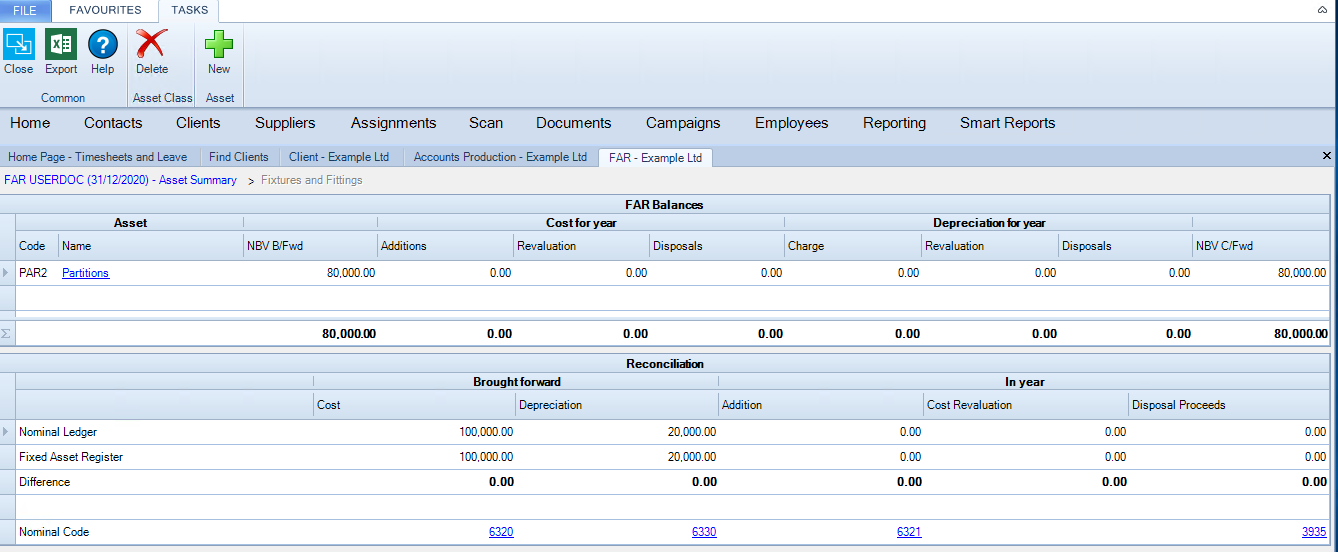Open Reporting in navigation bar
Screen dimensions: 1338x552
[894, 123]
